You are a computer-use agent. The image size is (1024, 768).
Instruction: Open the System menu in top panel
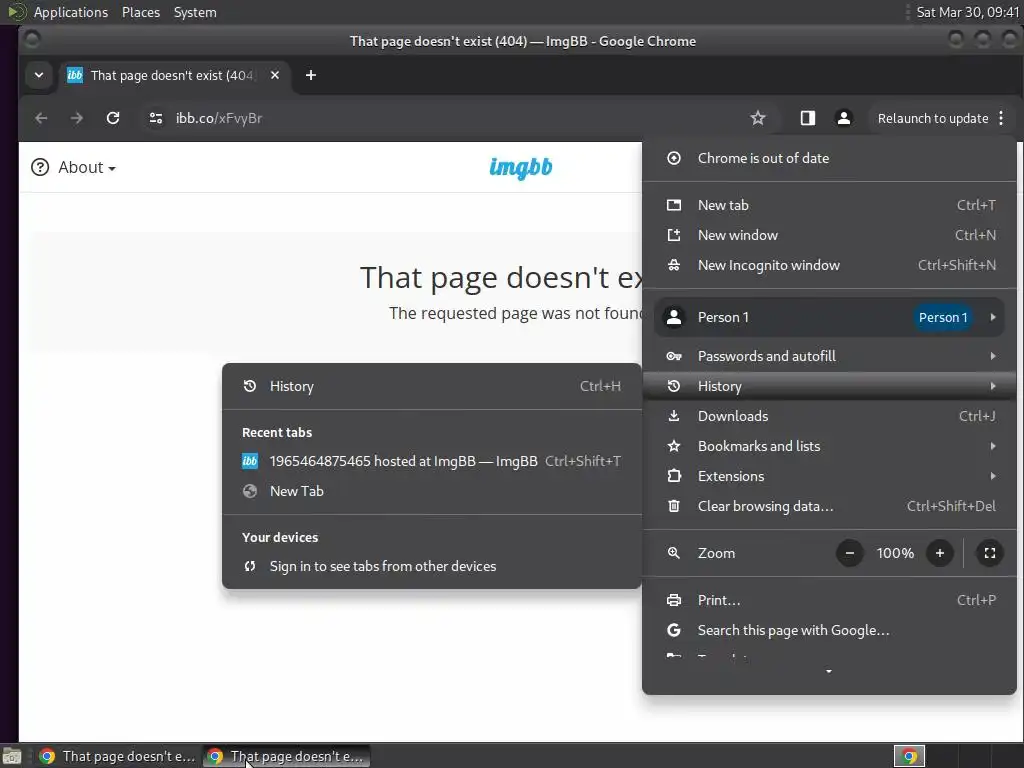coord(195,12)
